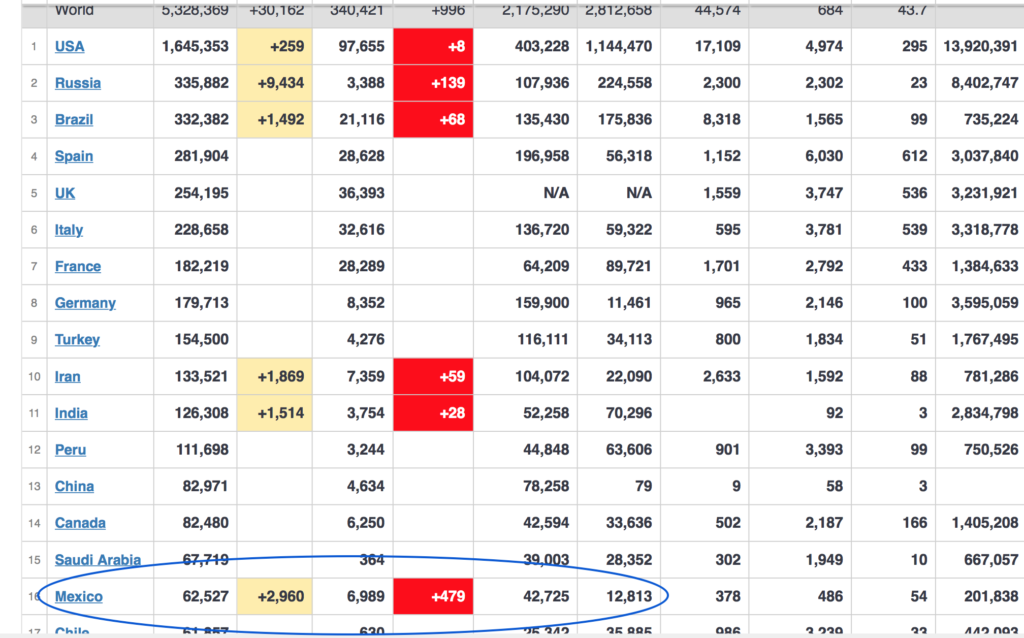Open the India country link
The image size is (1024, 638).
click(71, 413)
